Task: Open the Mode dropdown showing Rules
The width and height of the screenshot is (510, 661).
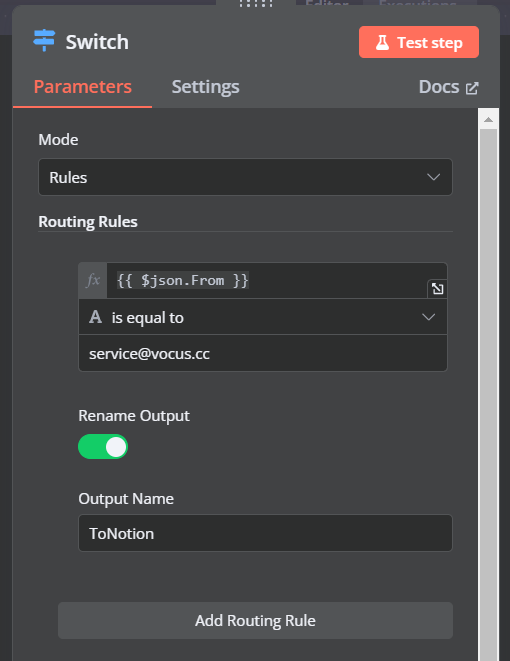Action: click(x=245, y=177)
